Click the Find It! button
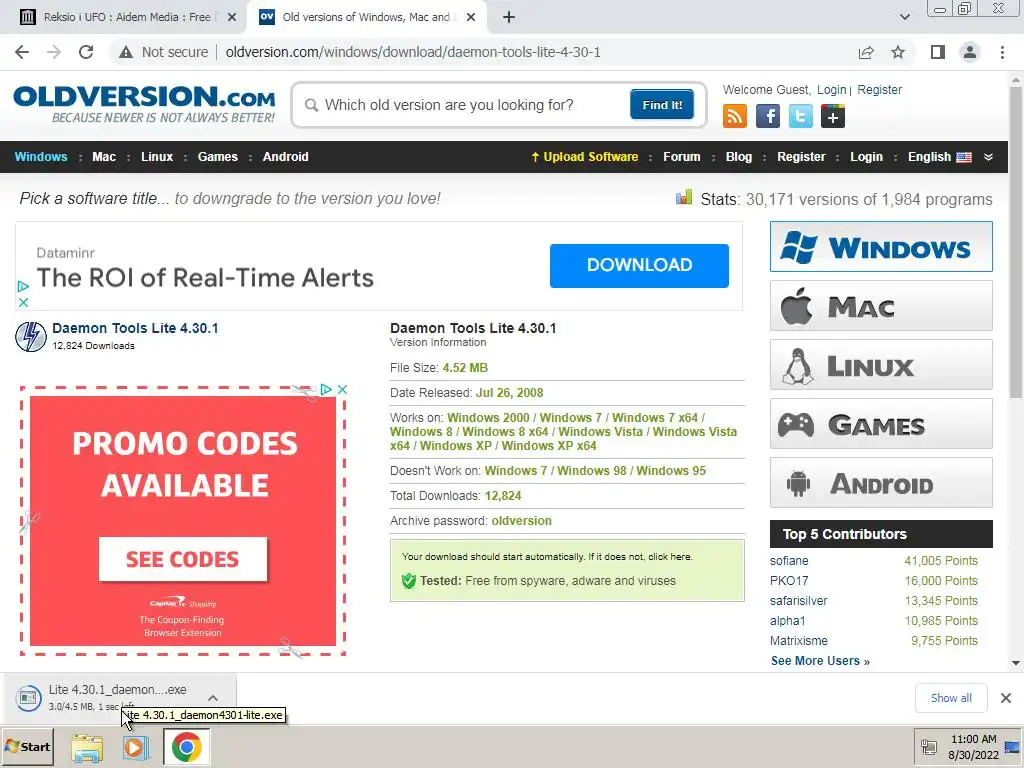This screenshot has width=1024, height=768. [x=662, y=104]
